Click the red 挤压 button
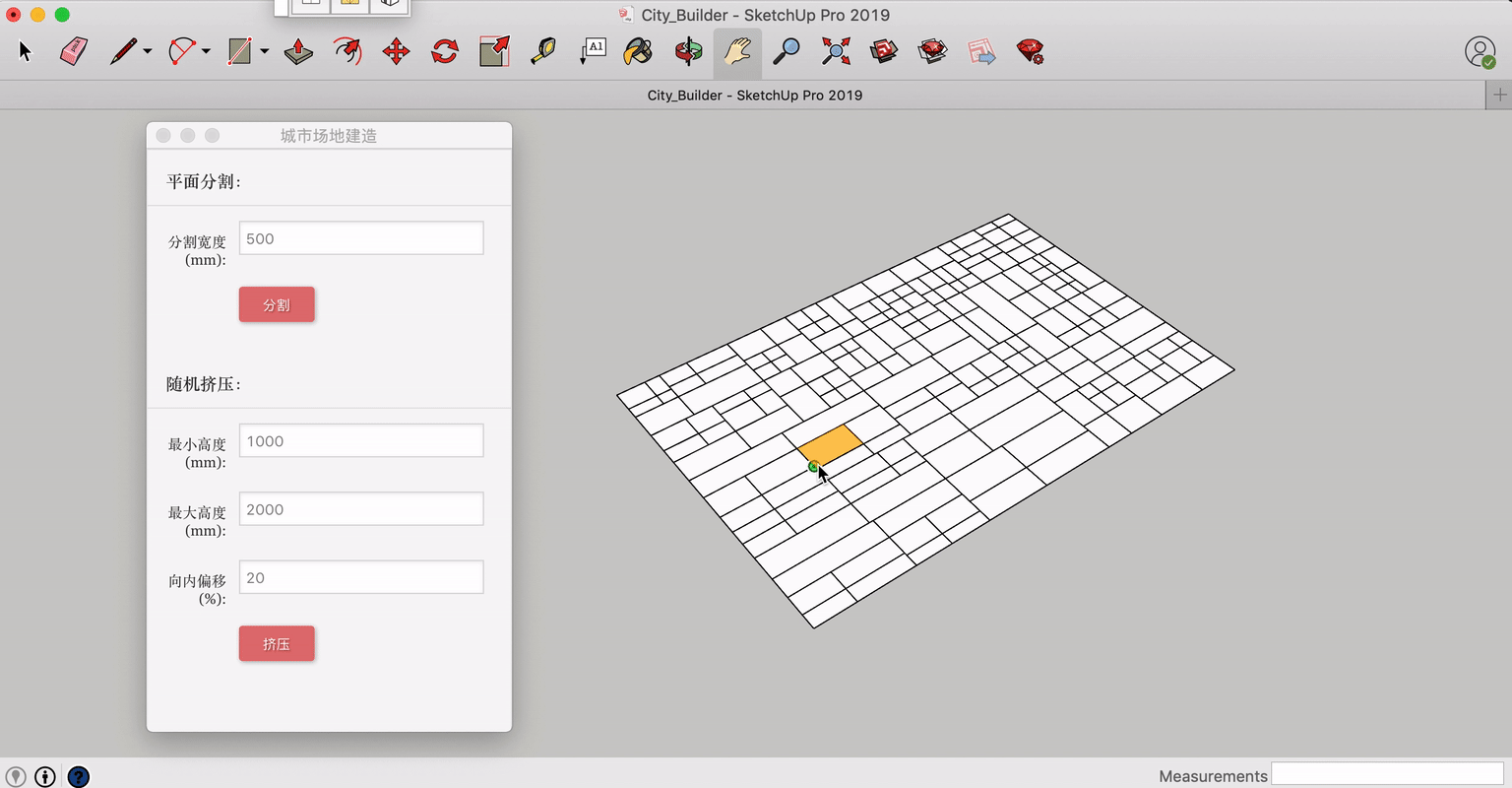Viewport: 1512px width, 788px height. 277,643
